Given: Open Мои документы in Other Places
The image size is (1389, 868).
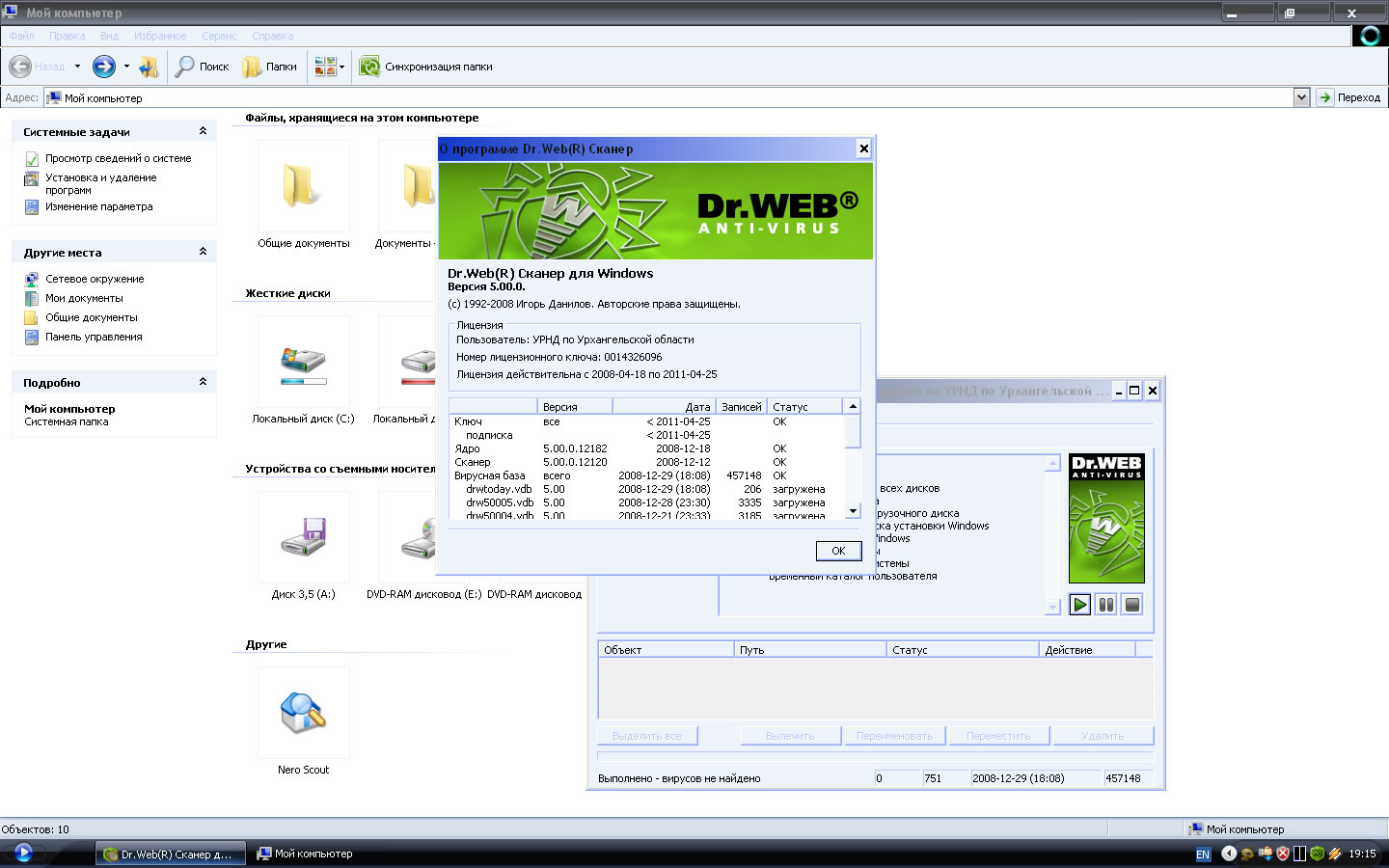Looking at the screenshot, I should click(84, 298).
